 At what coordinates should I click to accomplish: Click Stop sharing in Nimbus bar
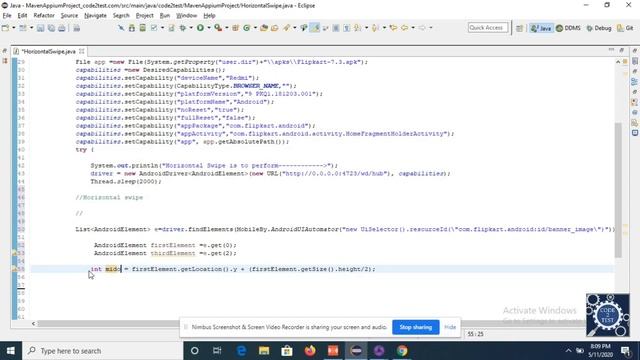click(416, 327)
